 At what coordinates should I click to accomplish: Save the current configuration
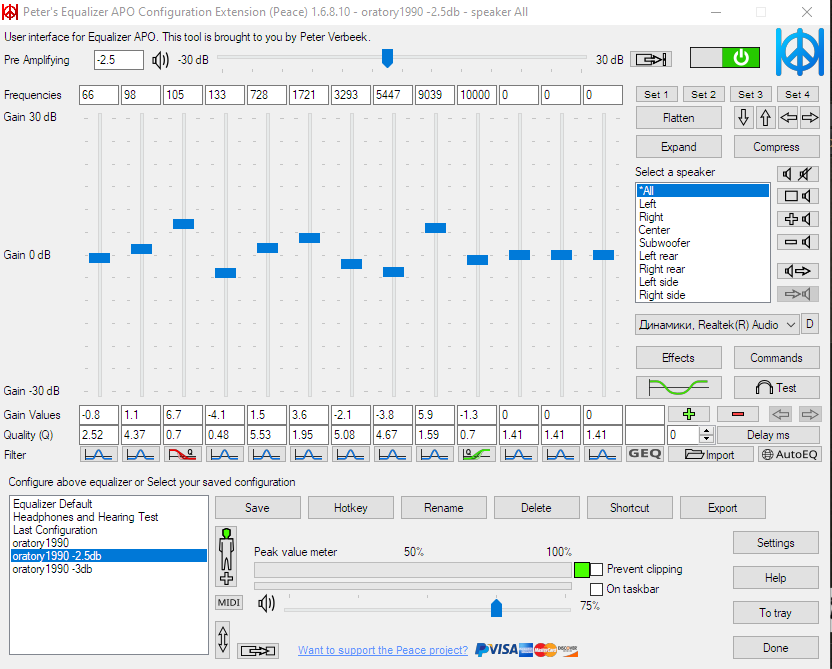click(x=257, y=508)
